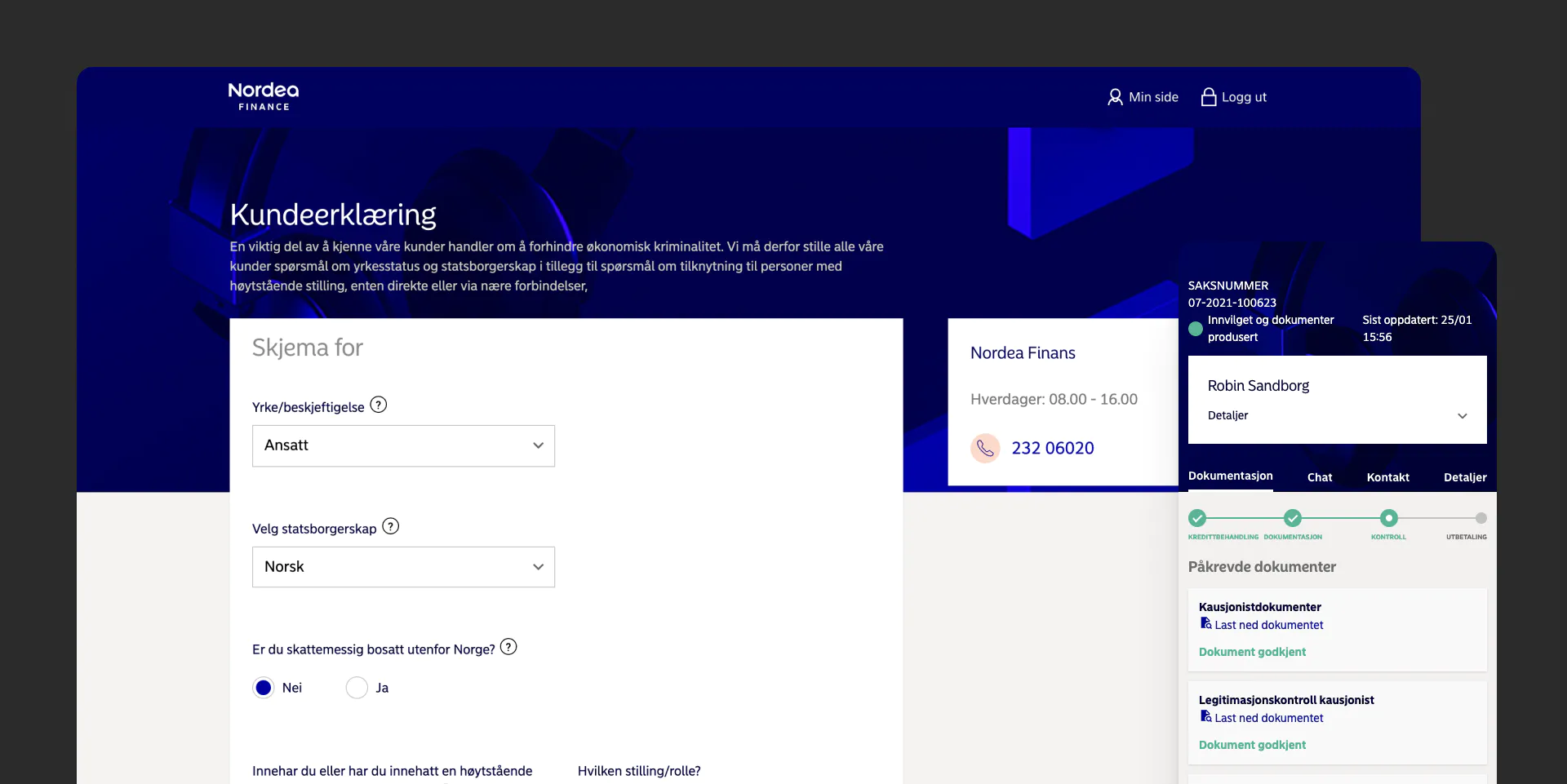Open the Dokumentasjon tab
The image size is (1567, 784).
(x=1230, y=476)
